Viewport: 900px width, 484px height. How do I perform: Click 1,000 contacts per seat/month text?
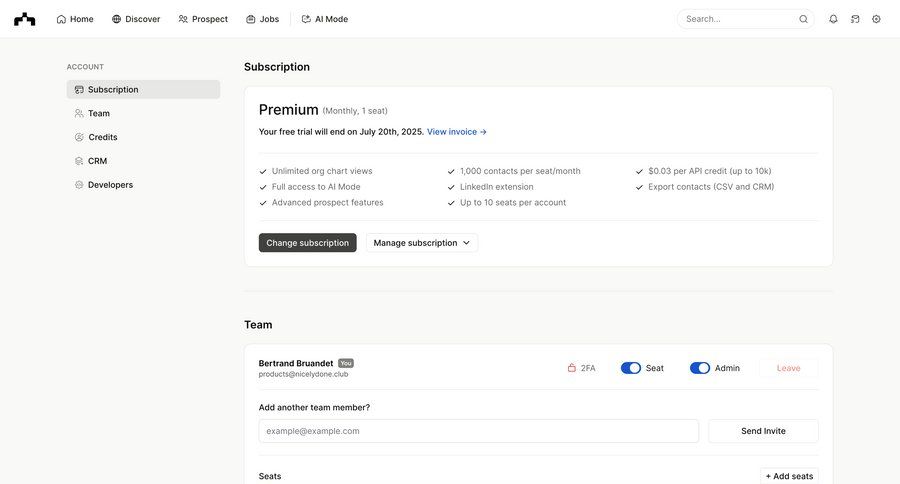tap(520, 171)
